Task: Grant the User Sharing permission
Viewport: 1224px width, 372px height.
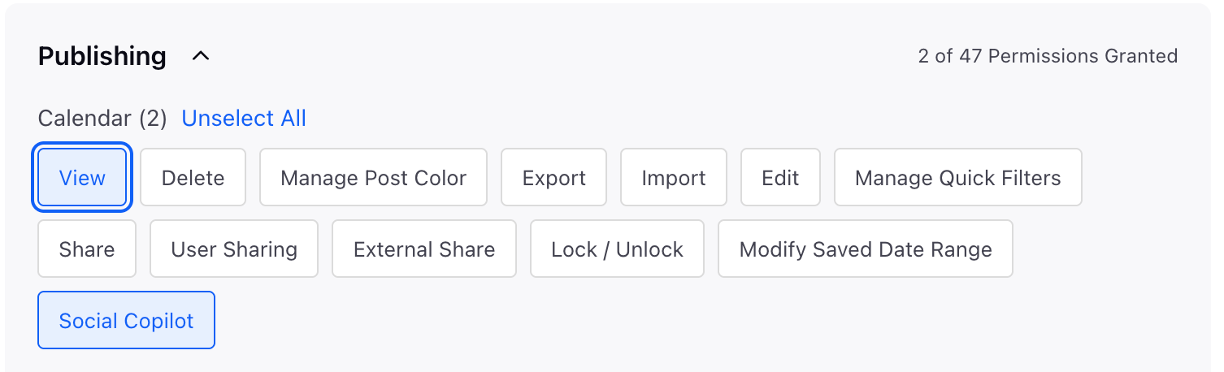Action: pyautogui.click(x=234, y=249)
